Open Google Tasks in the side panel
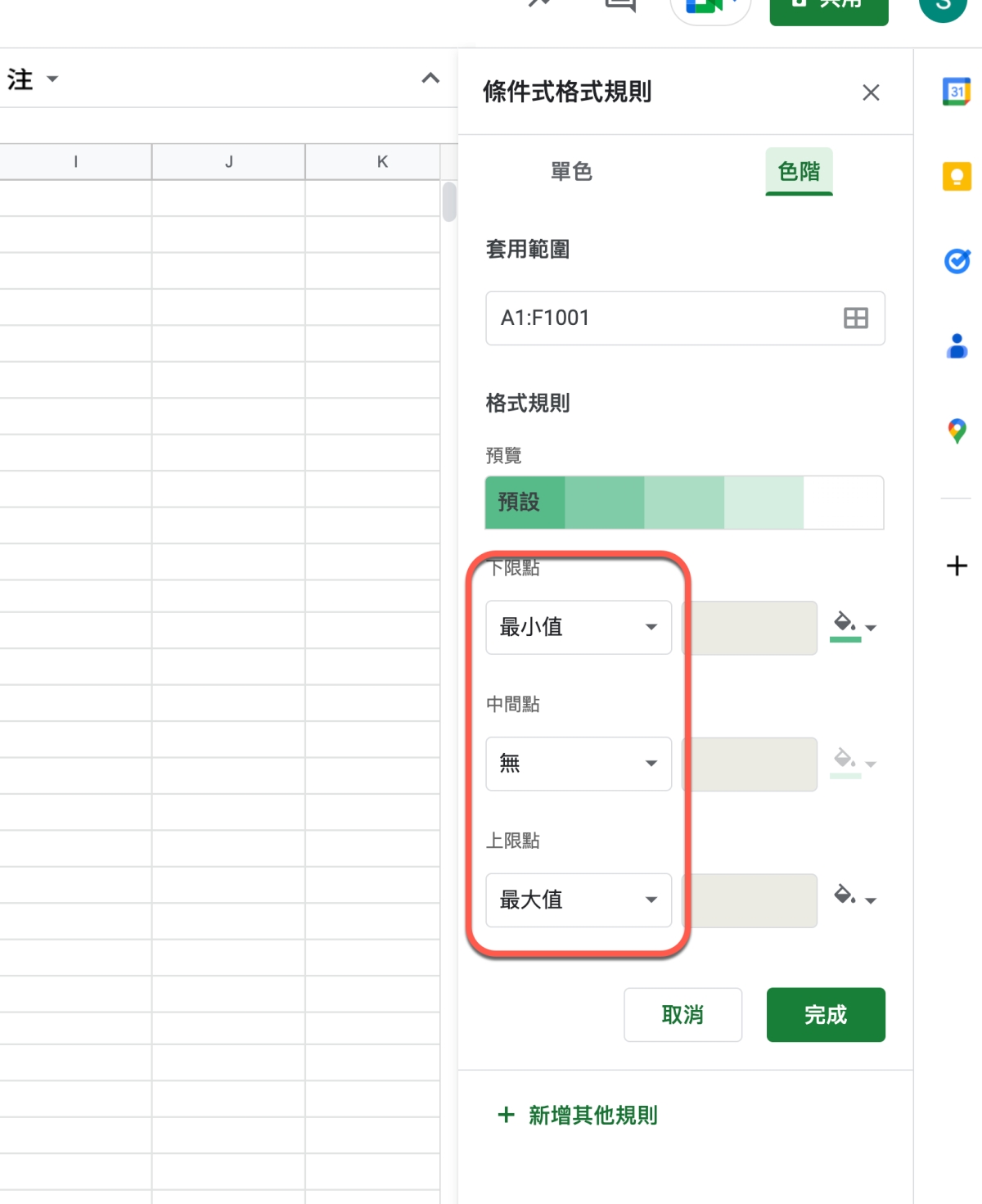This screenshot has height=1204, width=982. [x=956, y=261]
